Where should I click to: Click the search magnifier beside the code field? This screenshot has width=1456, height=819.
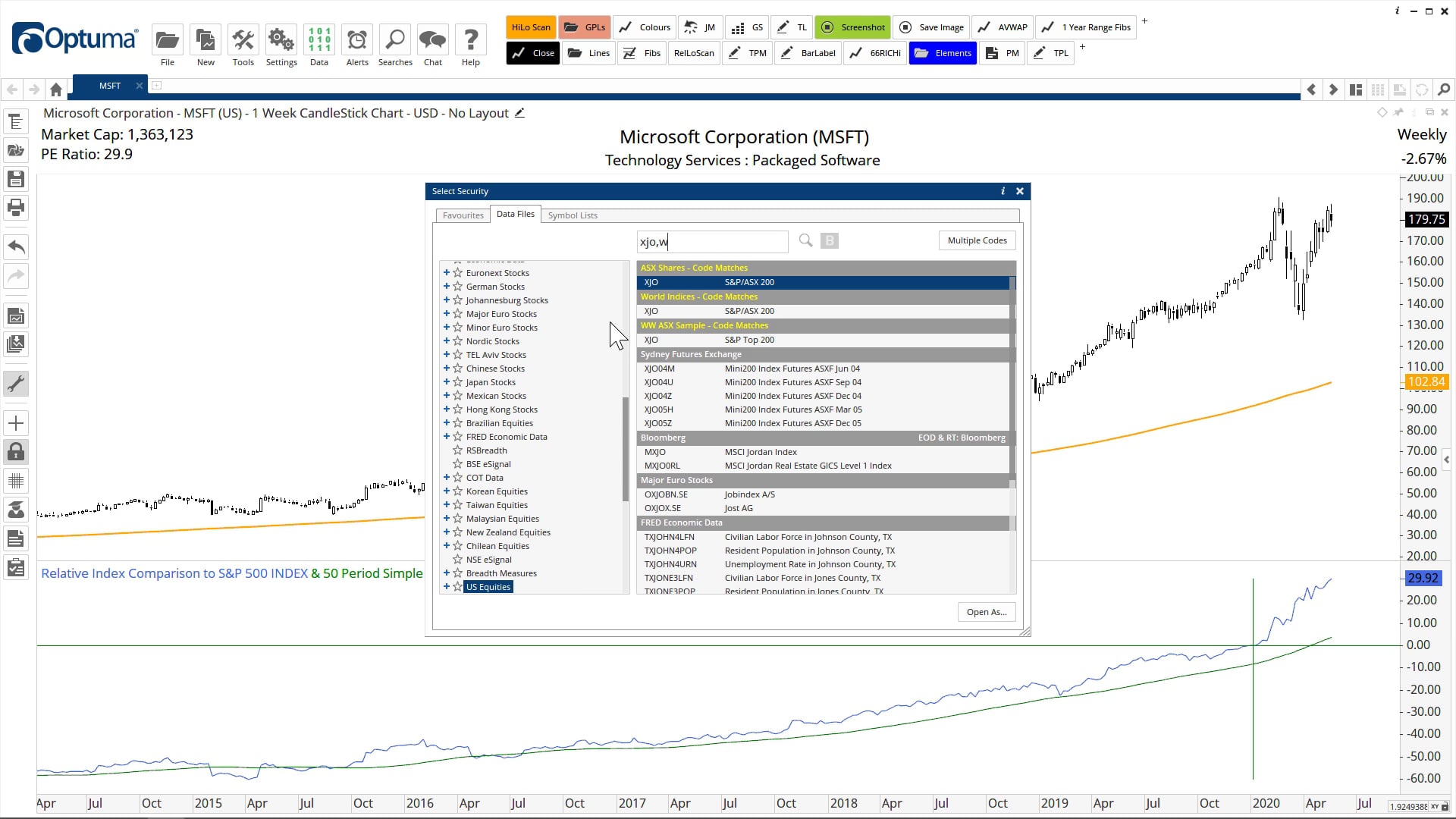805,240
